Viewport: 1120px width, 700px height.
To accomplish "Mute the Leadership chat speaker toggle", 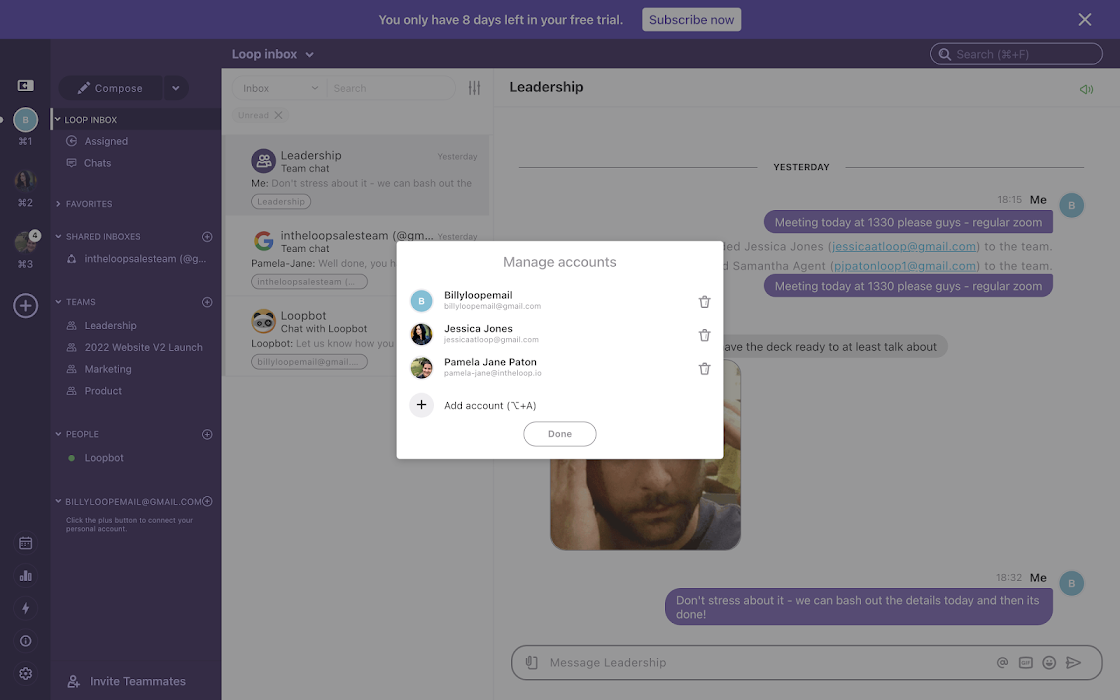I will pyautogui.click(x=1086, y=88).
